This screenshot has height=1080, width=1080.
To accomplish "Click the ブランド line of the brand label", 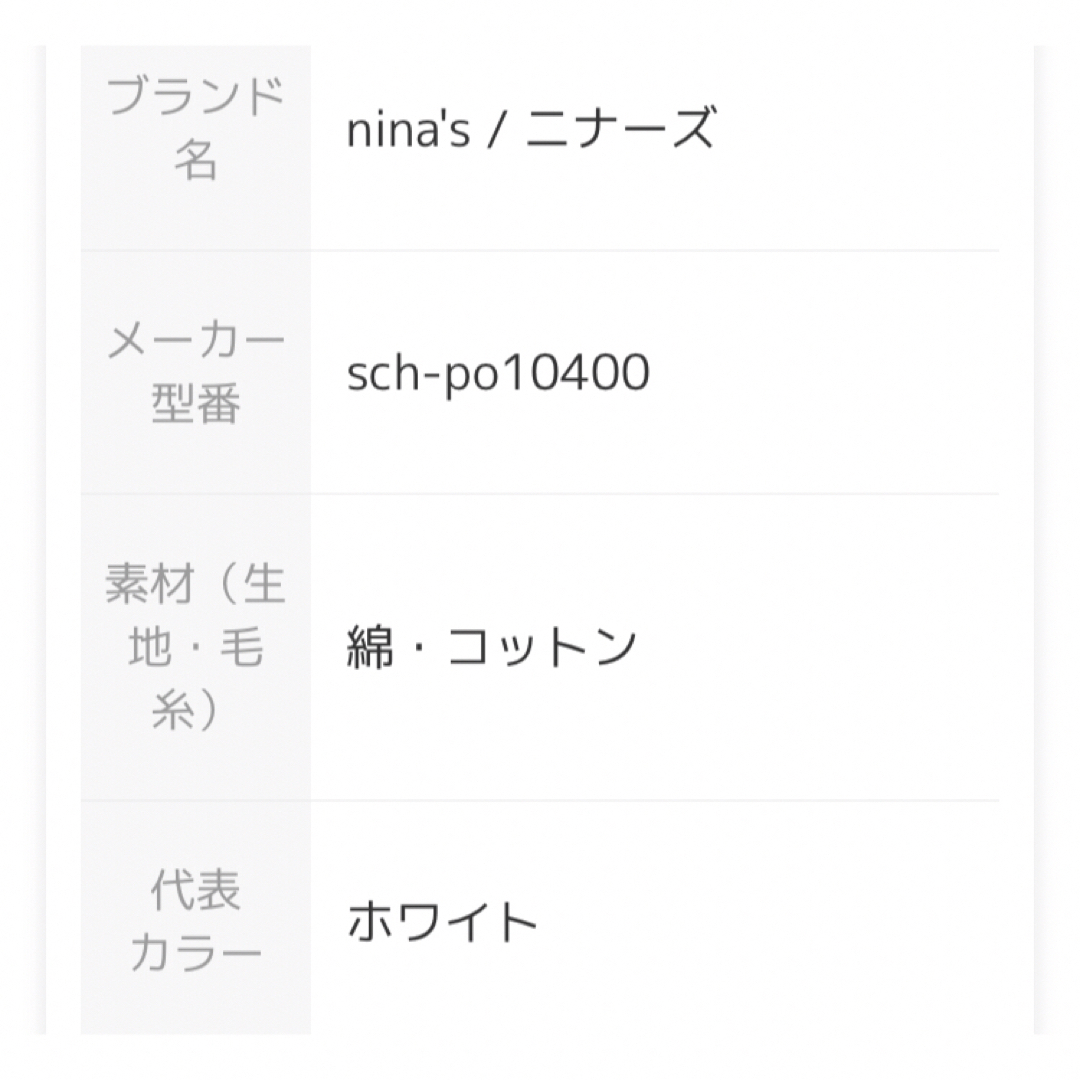I will (x=196, y=96).
